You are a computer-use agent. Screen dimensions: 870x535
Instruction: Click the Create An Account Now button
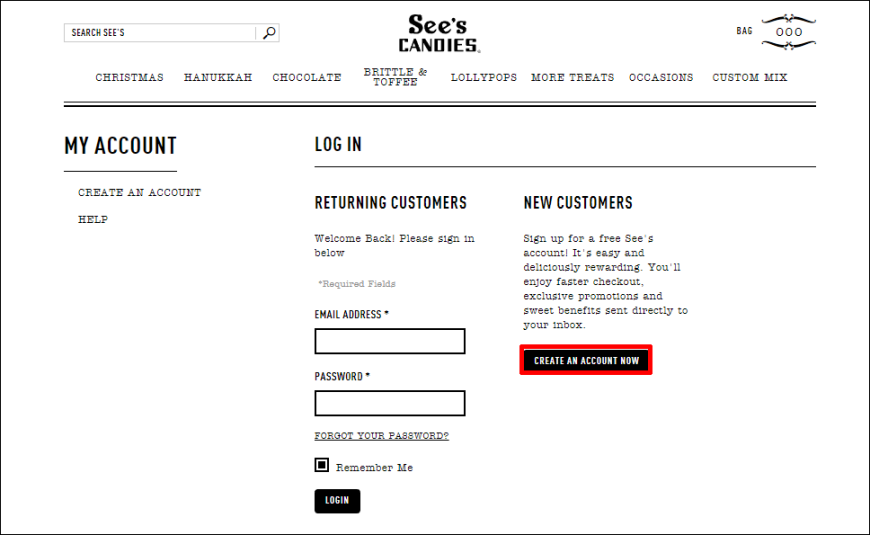[586, 360]
